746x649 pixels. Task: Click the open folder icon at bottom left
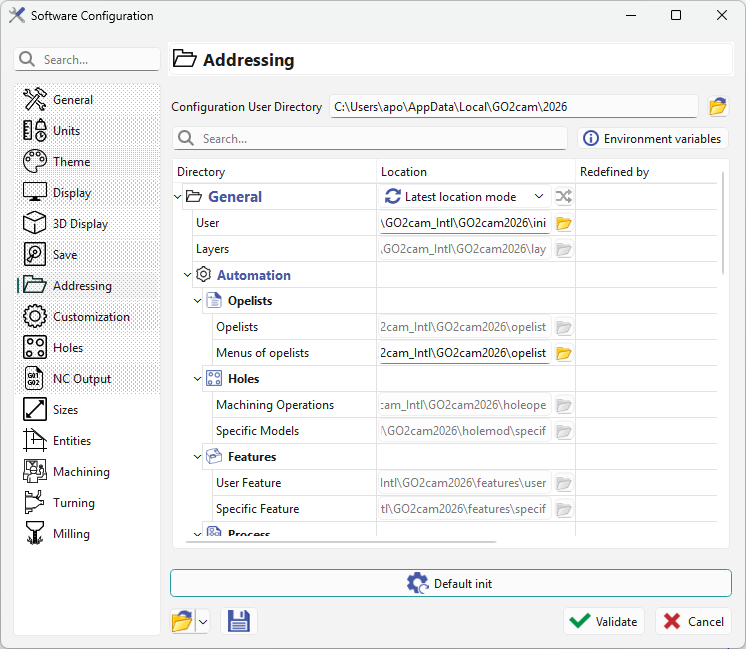pyautogui.click(x=182, y=621)
